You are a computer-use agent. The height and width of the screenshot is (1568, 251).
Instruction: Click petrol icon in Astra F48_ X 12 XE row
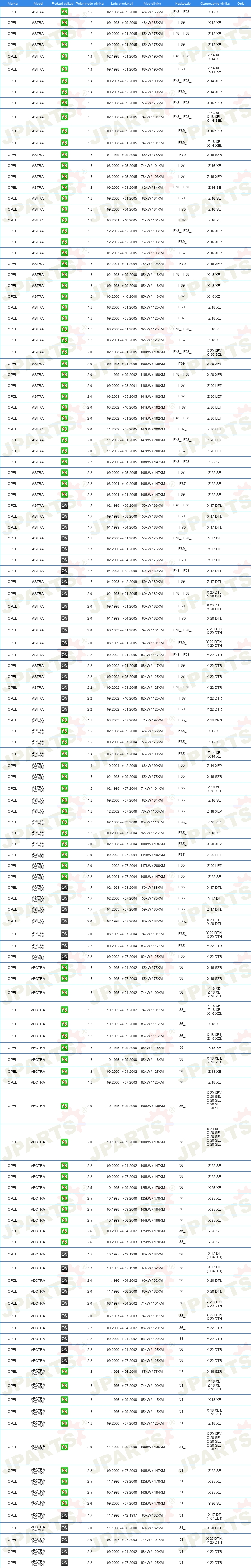point(64,12)
